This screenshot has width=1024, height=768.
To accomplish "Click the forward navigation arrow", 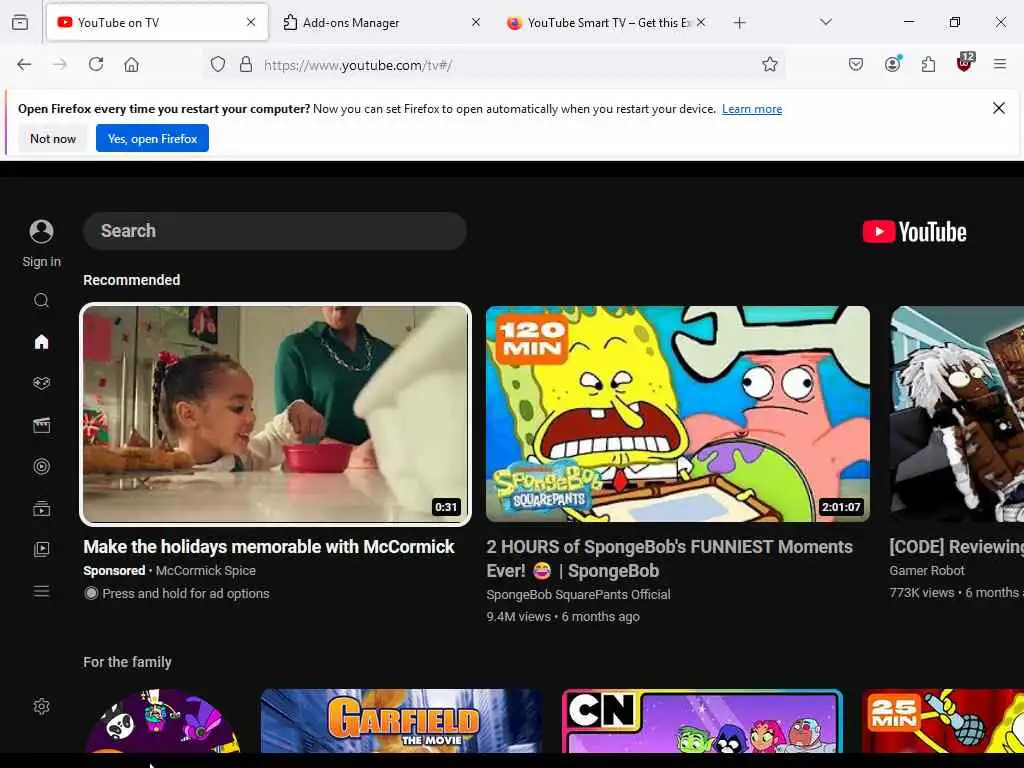I will tap(60, 64).
